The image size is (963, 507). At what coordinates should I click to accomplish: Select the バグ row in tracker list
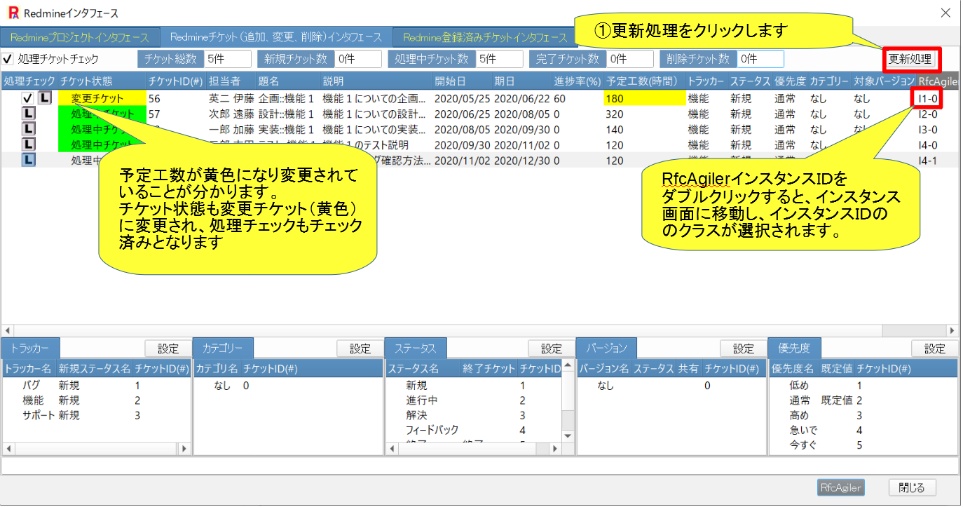(96, 385)
